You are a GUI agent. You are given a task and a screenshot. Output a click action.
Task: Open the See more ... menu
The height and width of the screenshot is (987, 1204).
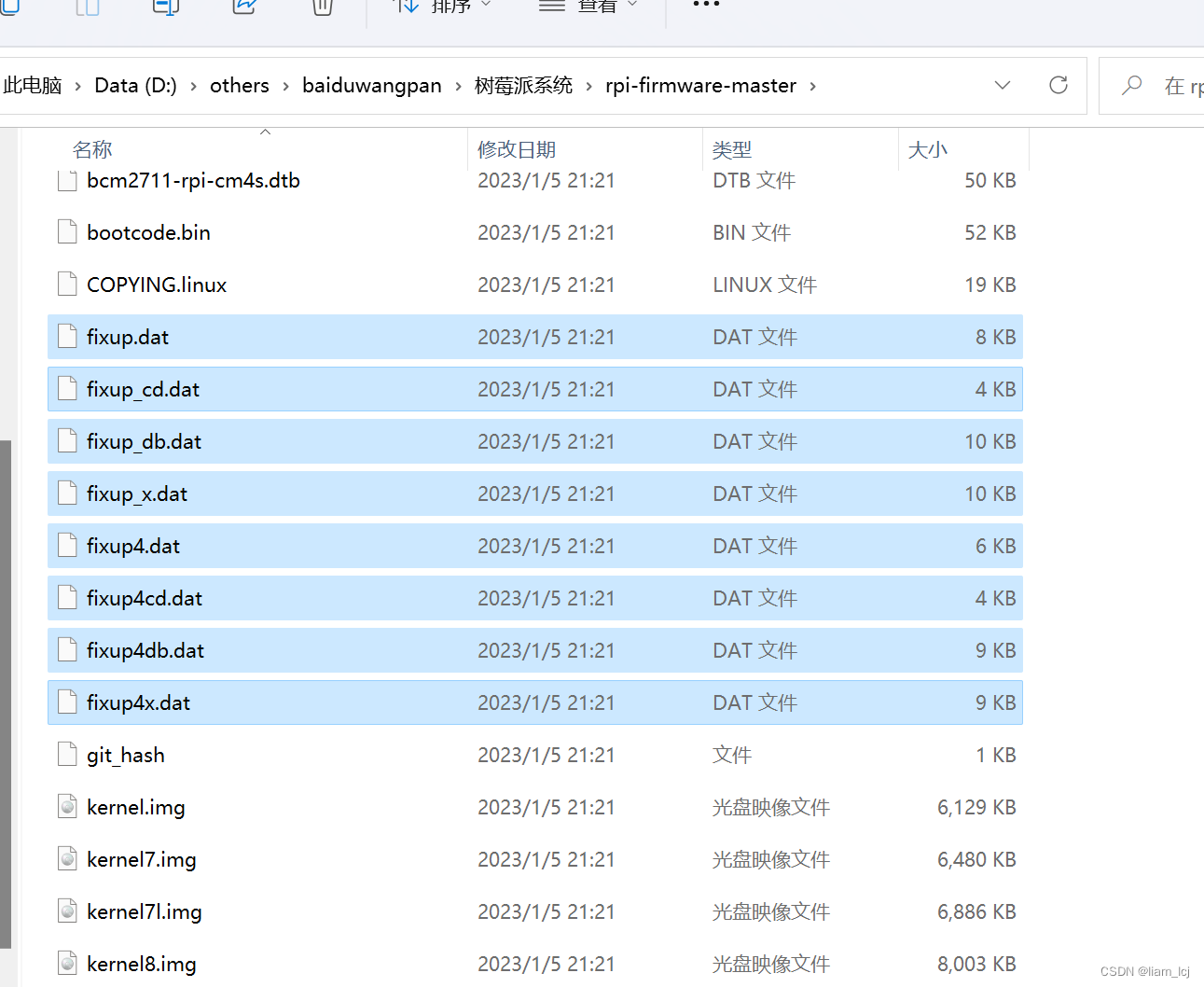pyautogui.click(x=706, y=7)
